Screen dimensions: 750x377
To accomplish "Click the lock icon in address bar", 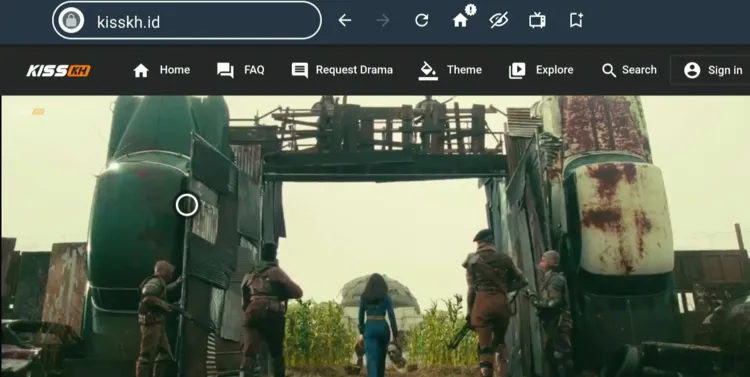I will (71, 21).
